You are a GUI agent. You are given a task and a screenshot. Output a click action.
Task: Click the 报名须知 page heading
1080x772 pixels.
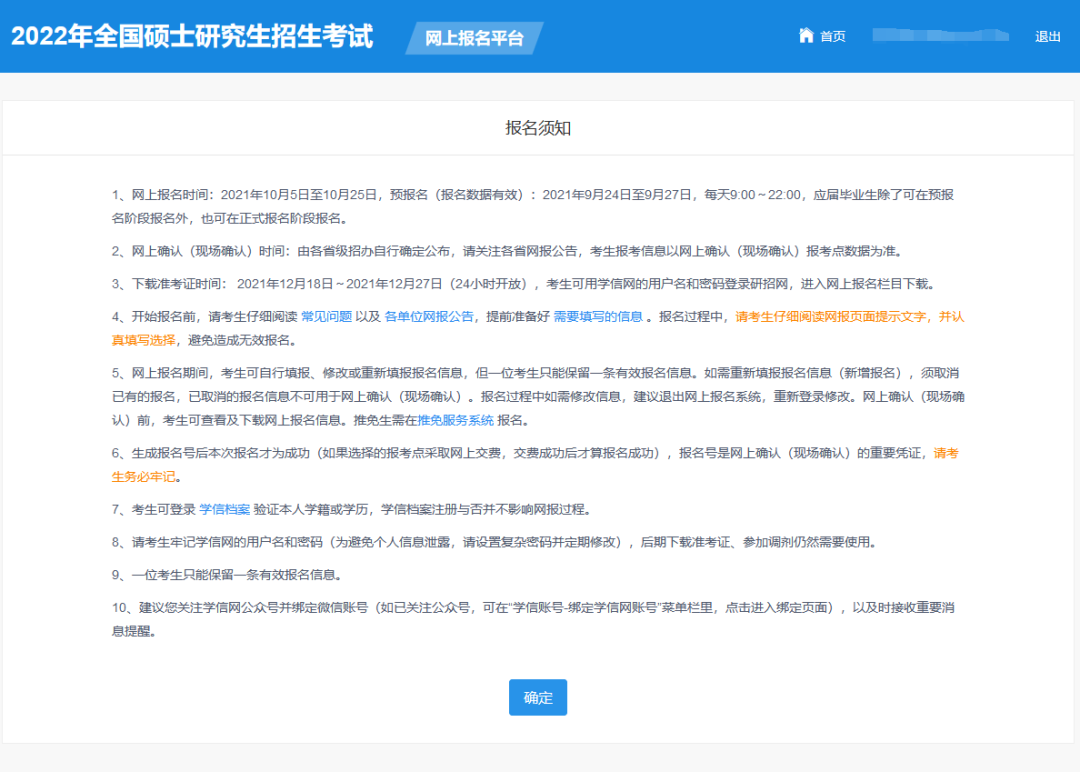click(538, 126)
